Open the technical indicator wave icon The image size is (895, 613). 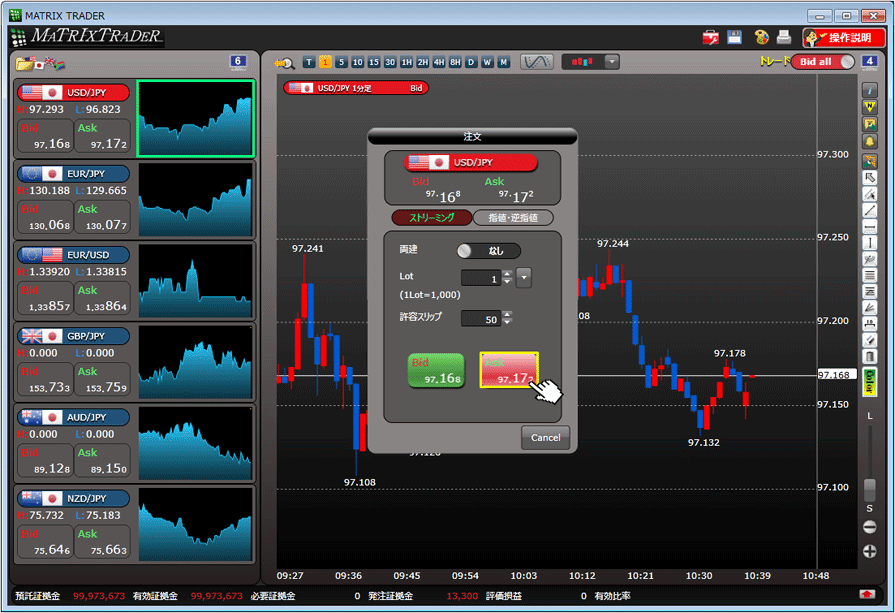click(537, 62)
